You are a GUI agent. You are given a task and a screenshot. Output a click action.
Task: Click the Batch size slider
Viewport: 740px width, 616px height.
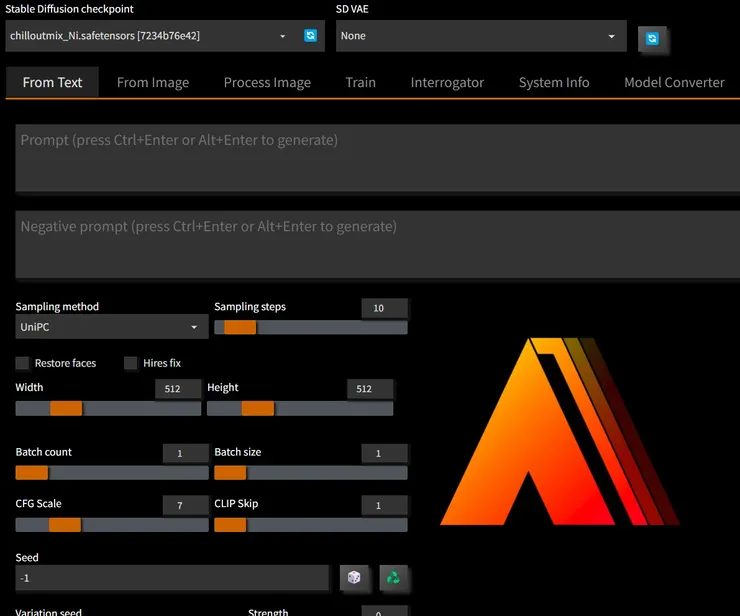[311, 473]
